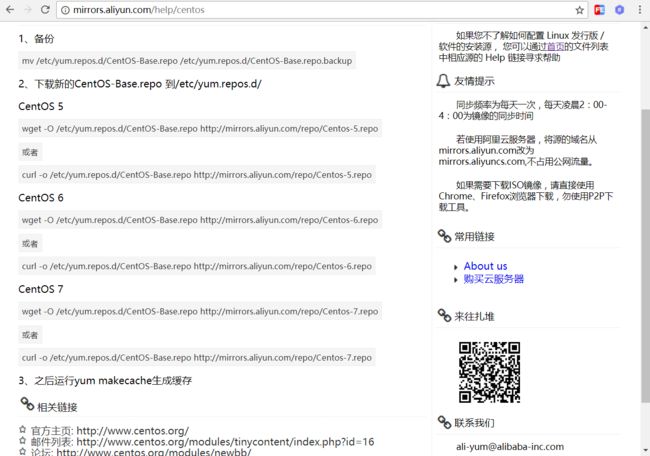Click scrollbar up arrow at top right
The image size is (650, 456).
coord(645,28)
